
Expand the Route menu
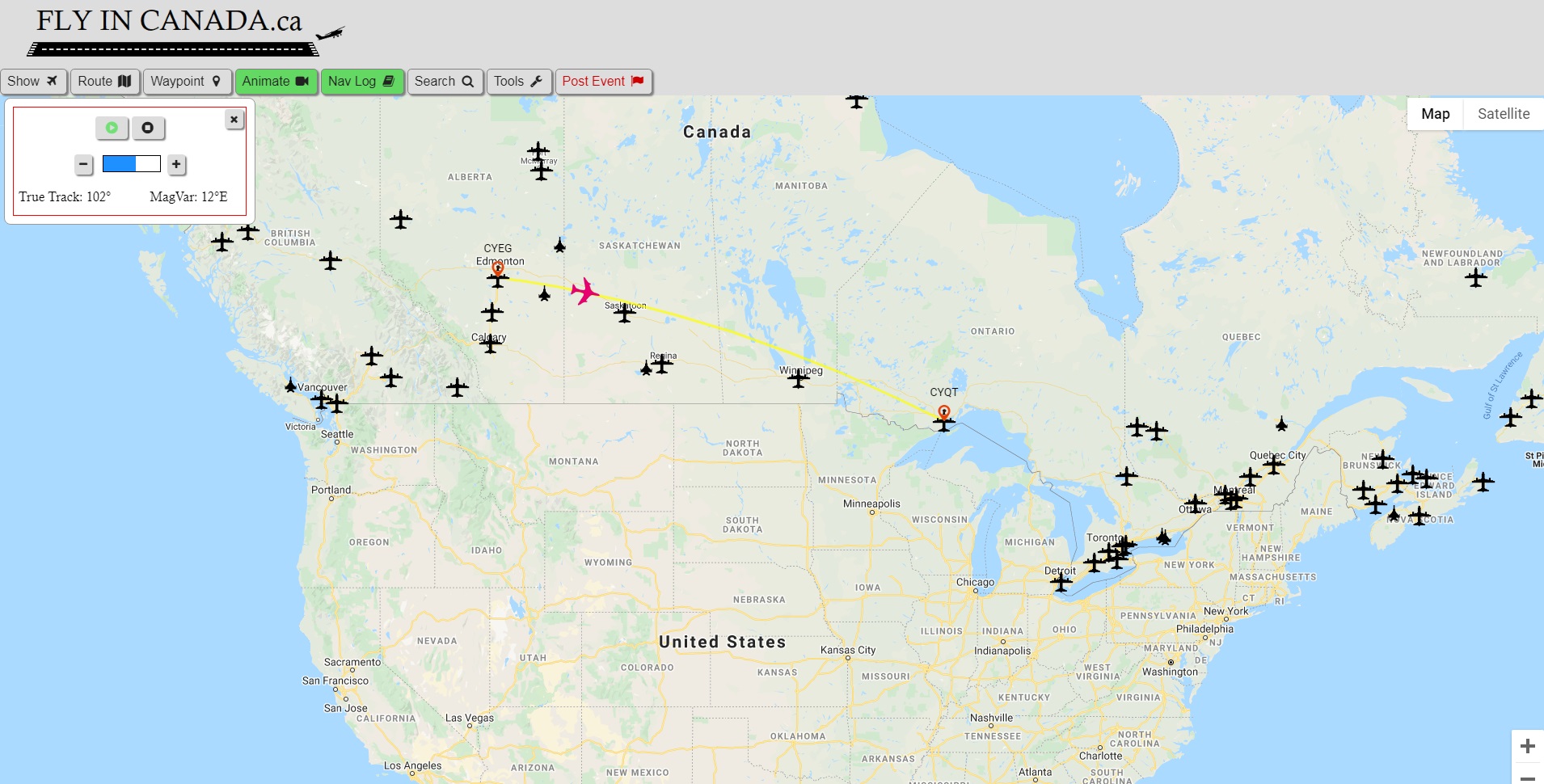104,82
